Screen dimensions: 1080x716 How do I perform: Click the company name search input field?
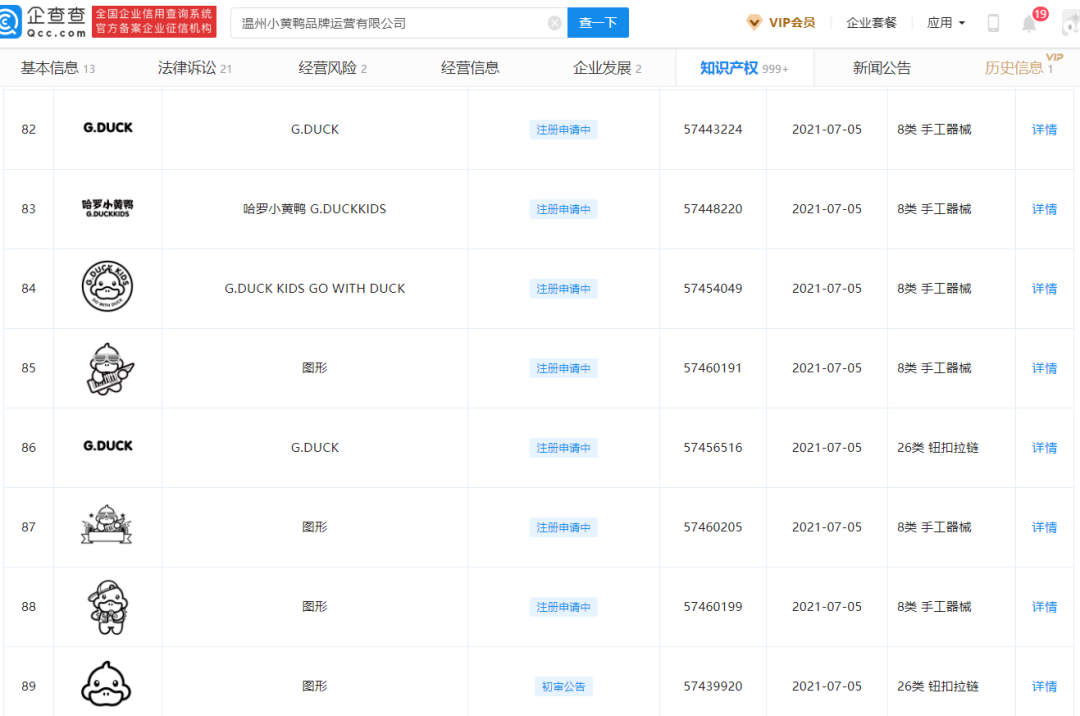coord(390,22)
